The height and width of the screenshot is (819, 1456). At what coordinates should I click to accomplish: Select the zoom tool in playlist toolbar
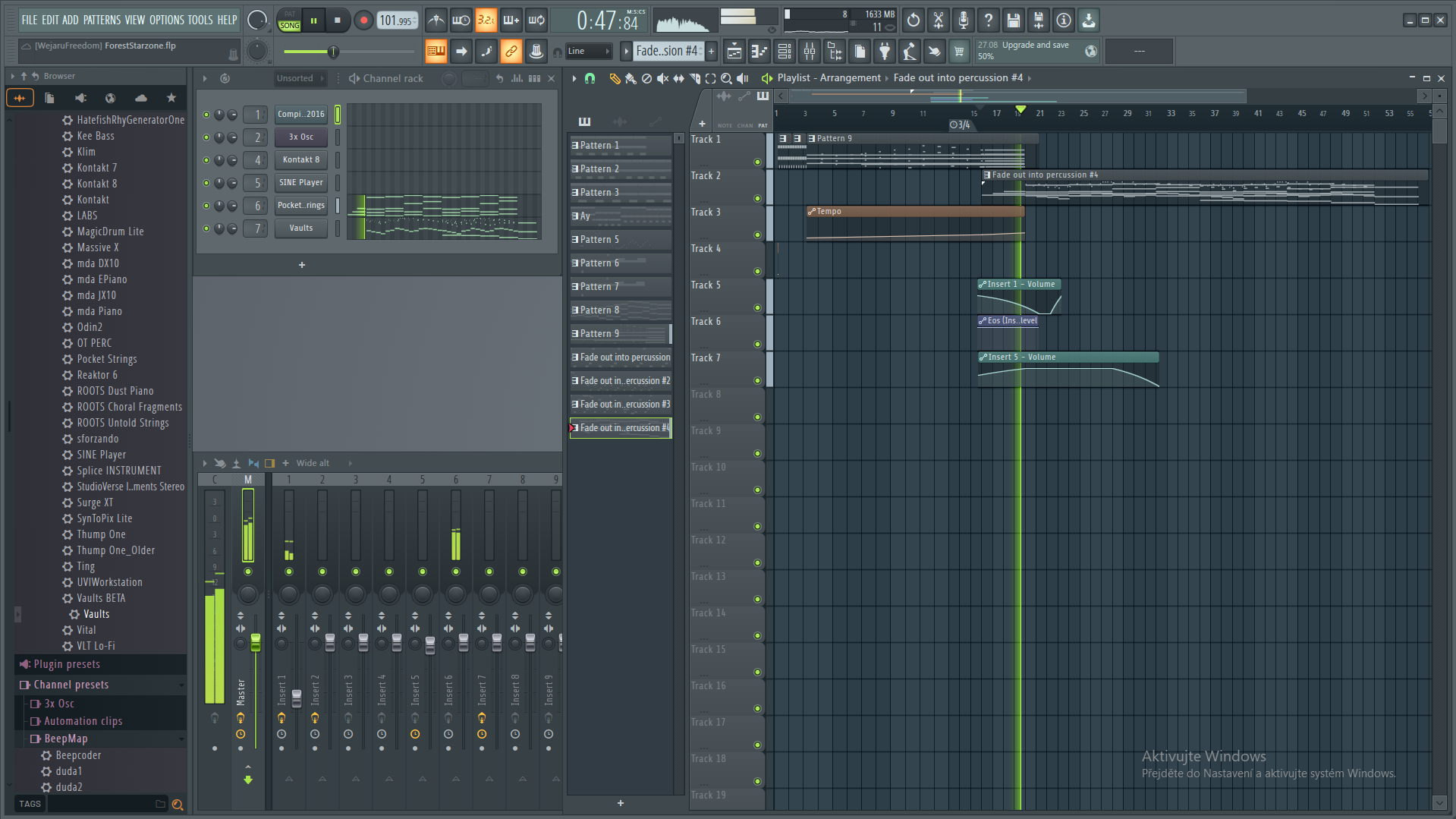pyautogui.click(x=726, y=78)
